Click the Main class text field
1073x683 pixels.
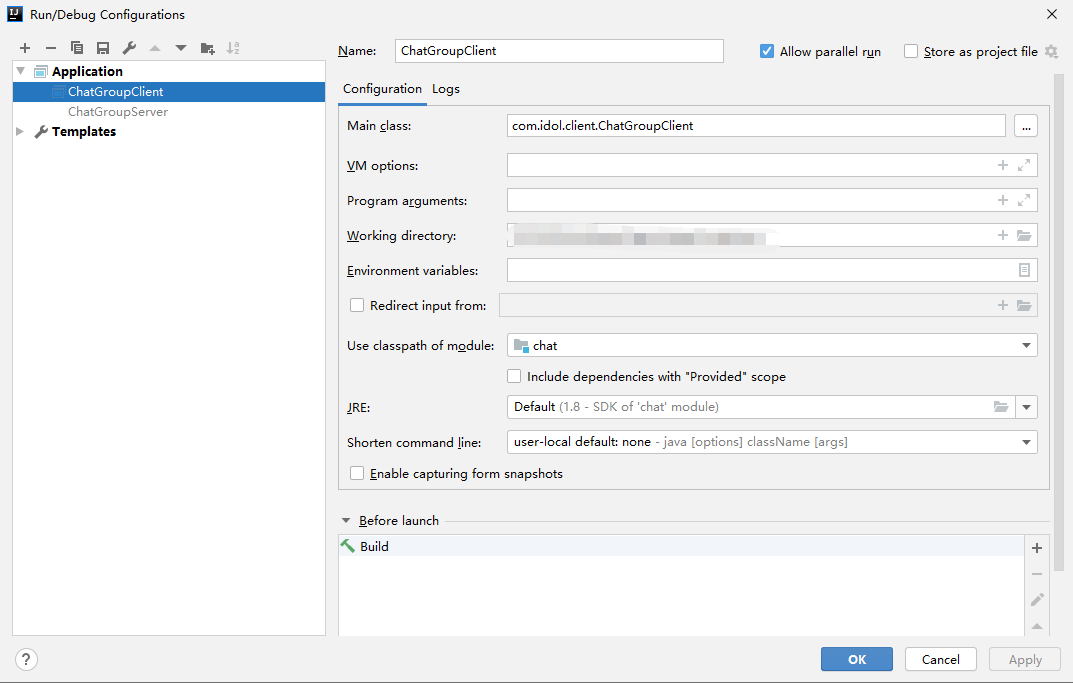(x=756, y=126)
